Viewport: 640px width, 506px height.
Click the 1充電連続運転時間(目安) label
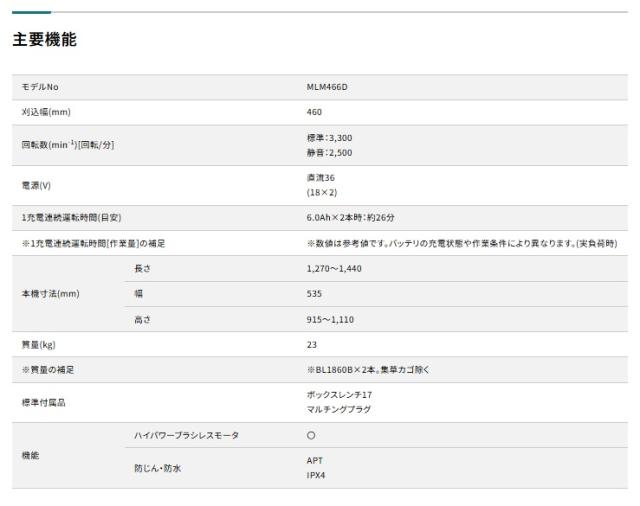tap(71, 217)
